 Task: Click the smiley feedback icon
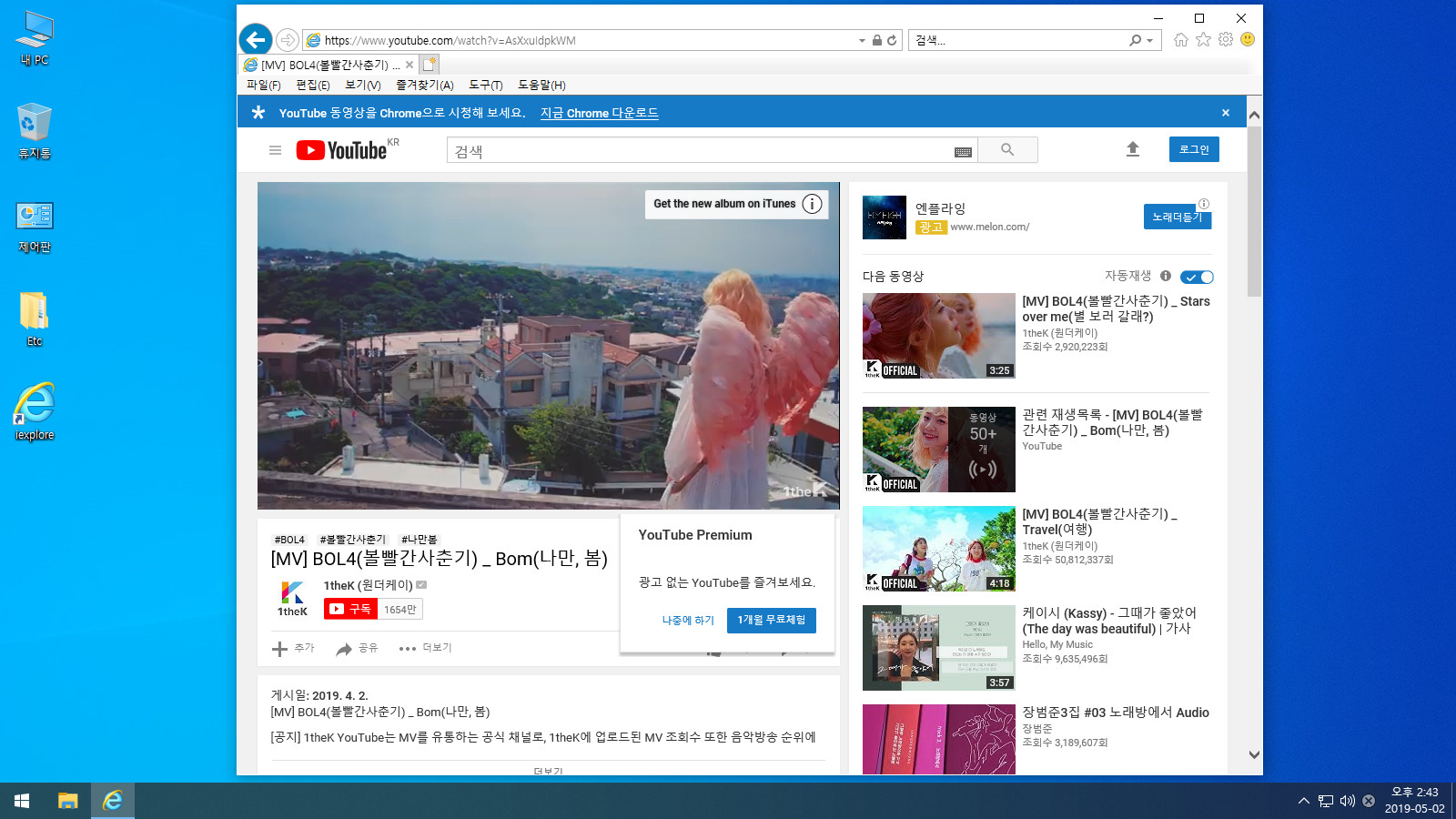pyautogui.click(x=1248, y=39)
